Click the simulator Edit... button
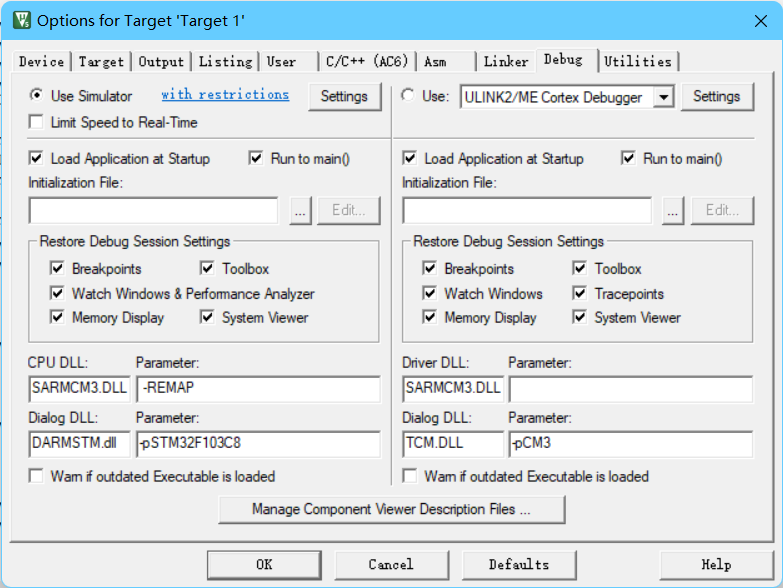The height and width of the screenshot is (588, 783). coord(349,211)
